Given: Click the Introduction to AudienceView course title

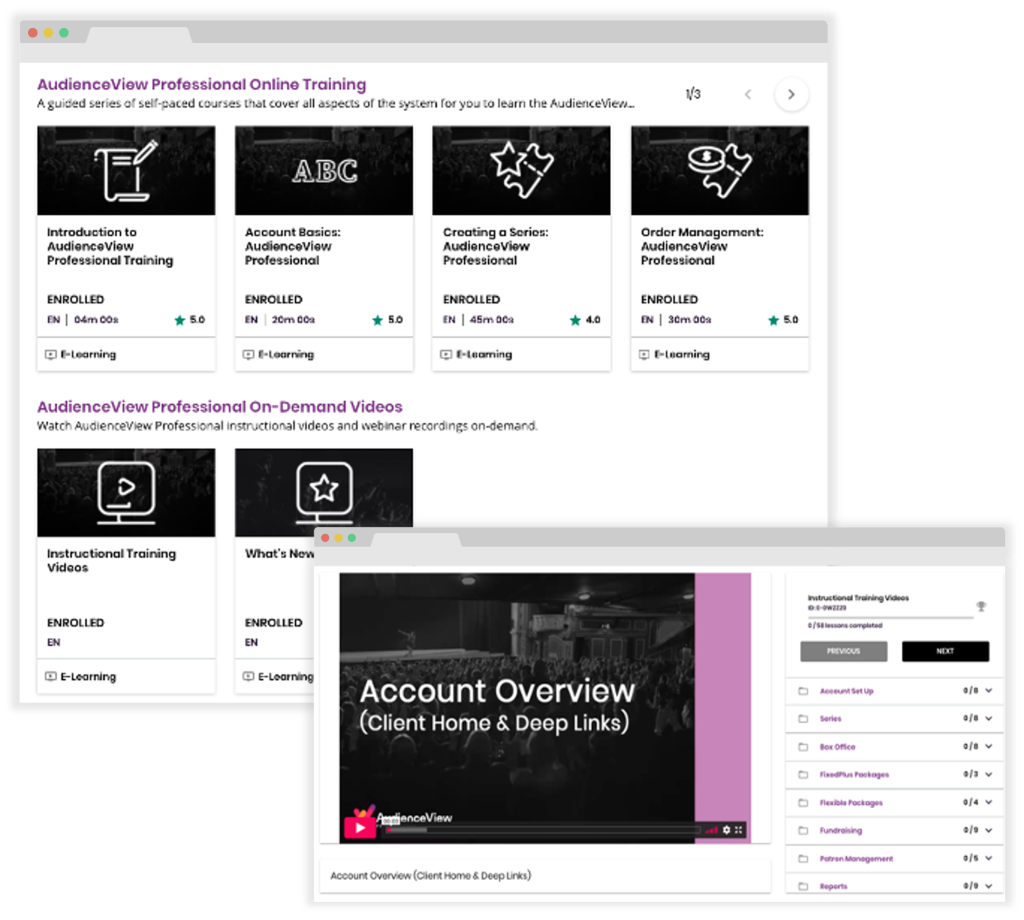Looking at the screenshot, I should click(110, 246).
